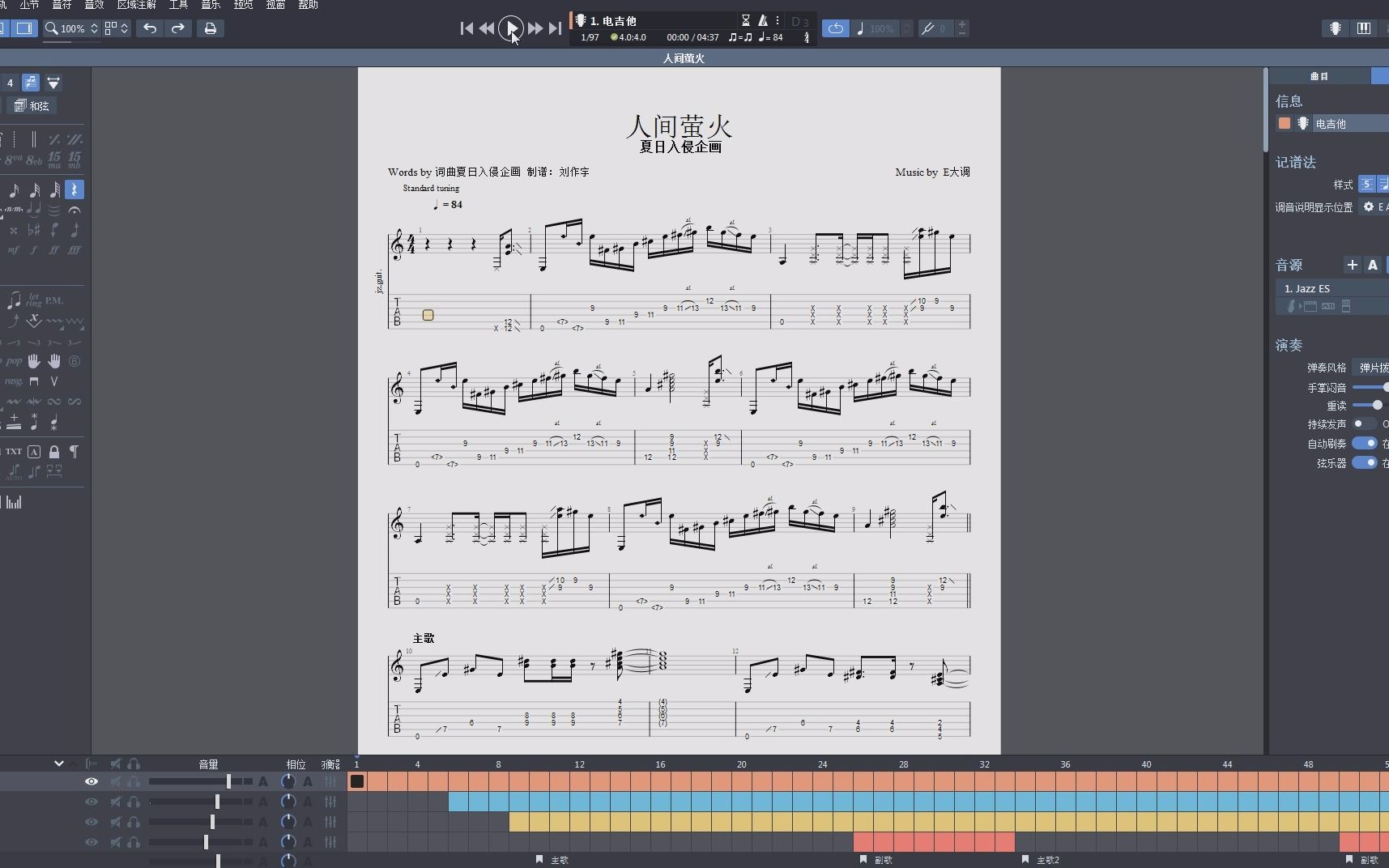Open the 区域注解 section menu
The width and height of the screenshot is (1389, 868).
(x=137, y=5)
